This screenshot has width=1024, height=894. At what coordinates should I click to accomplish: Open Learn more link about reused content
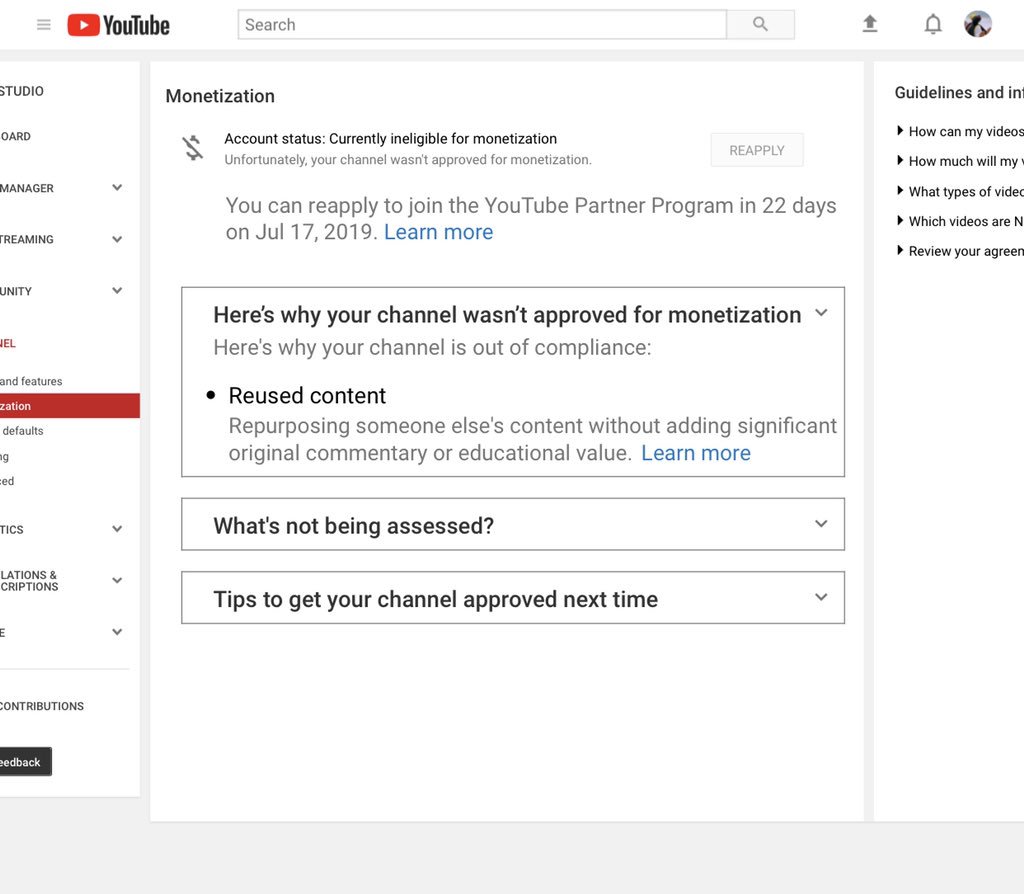point(696,453)
